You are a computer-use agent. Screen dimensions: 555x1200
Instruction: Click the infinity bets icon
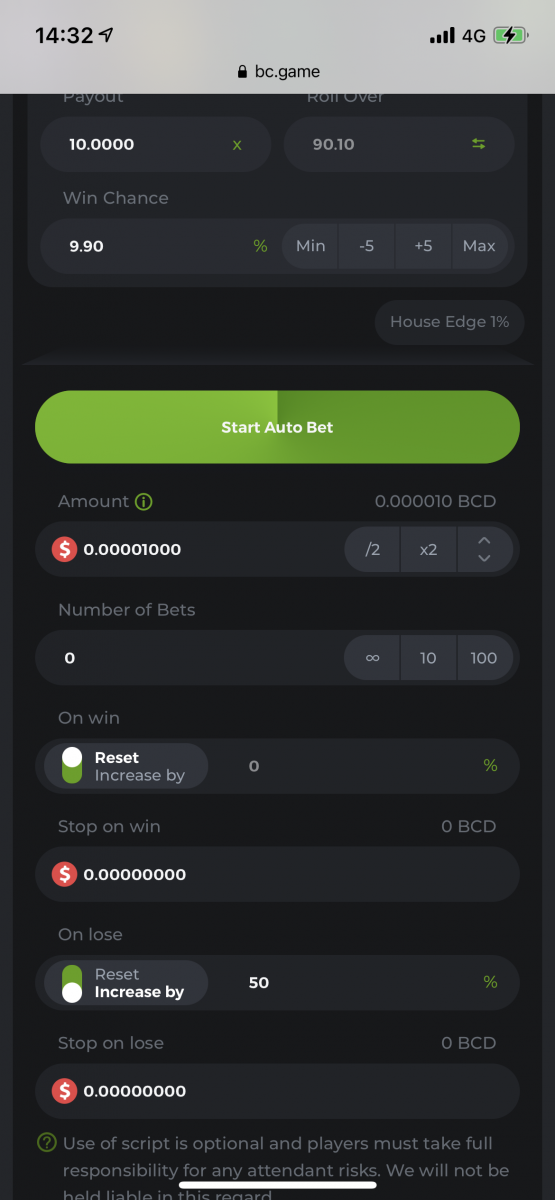[372, 658]
